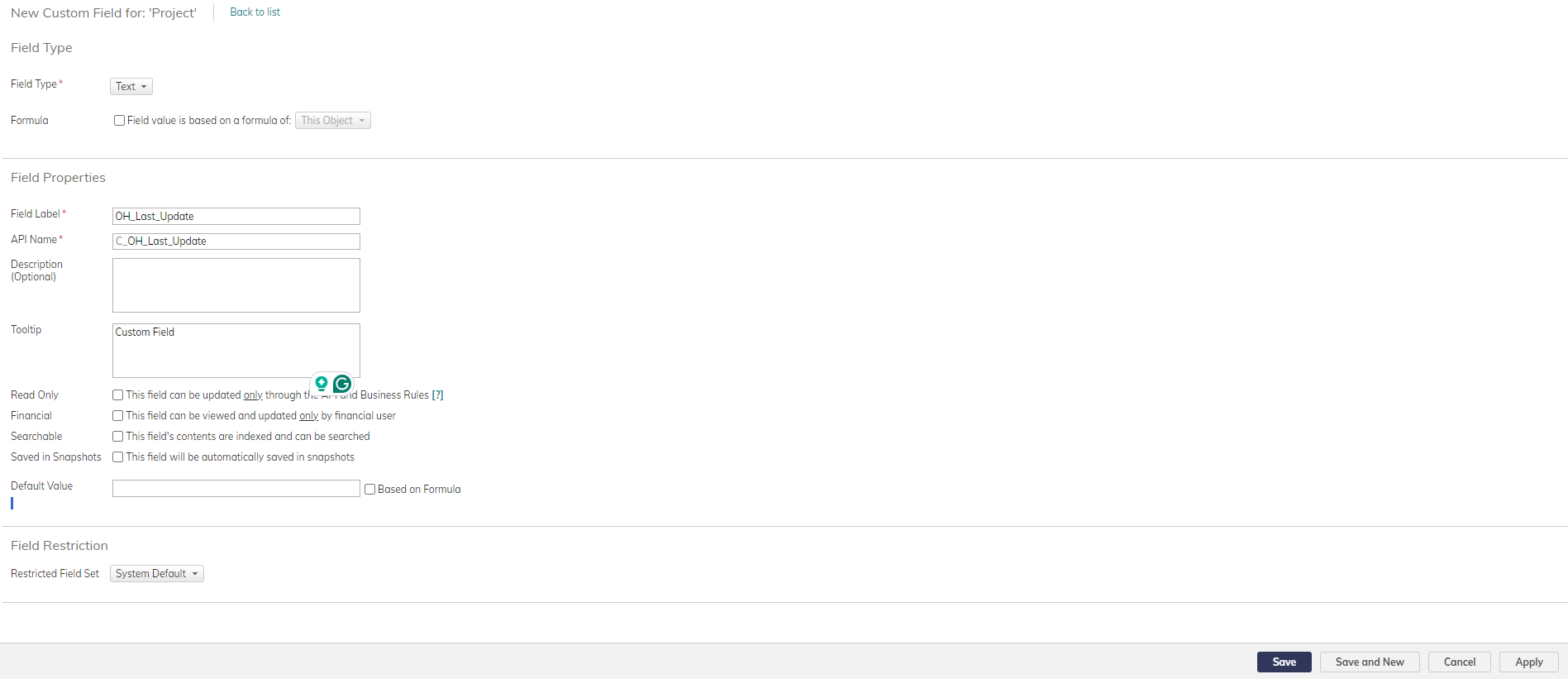Viewport: 1568px width, 679px height.
Task: Expand the This Object formula dropdown
Action: coord(333,121)
